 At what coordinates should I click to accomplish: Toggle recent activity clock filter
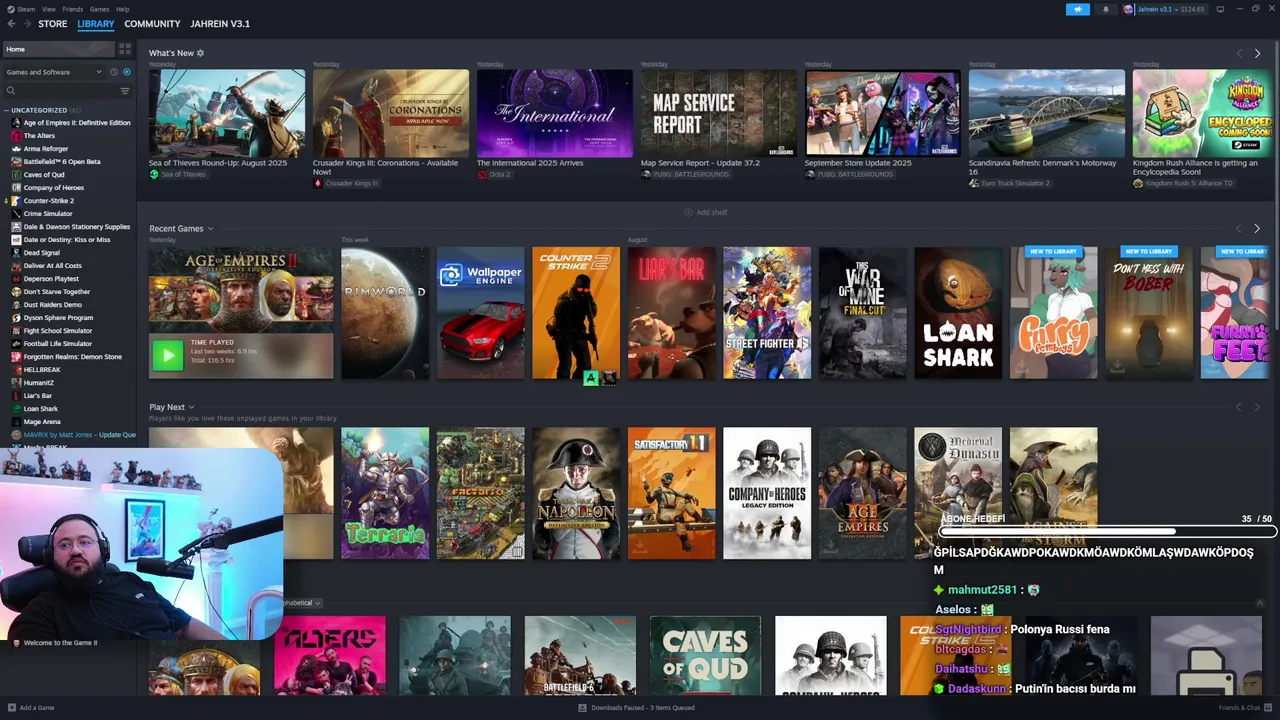(x=114, y=72)
